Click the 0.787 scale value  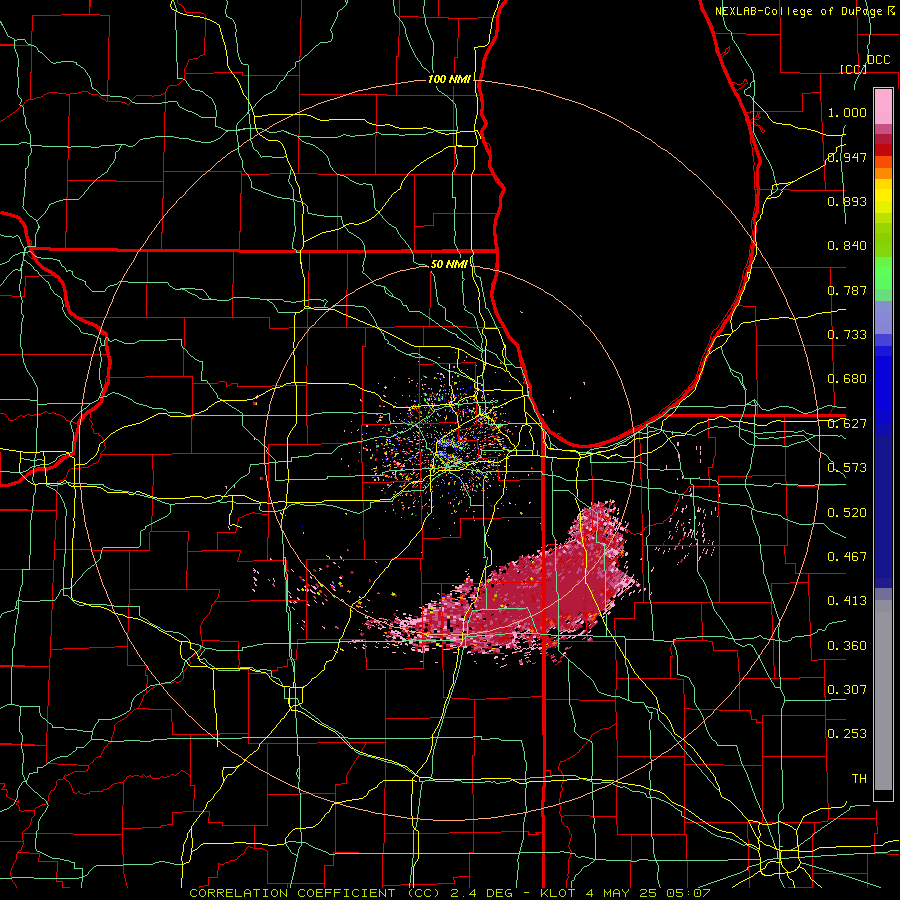[847, 290]
